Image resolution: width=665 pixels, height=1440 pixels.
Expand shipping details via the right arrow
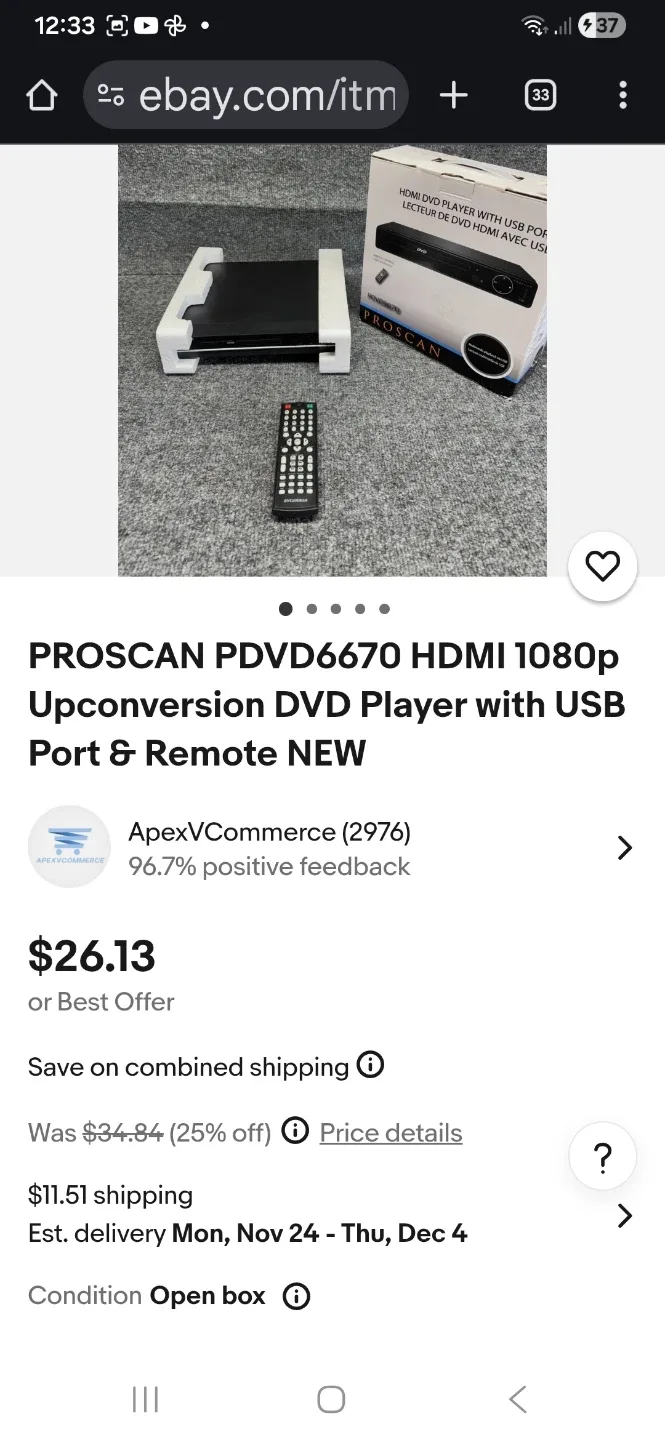pyautogui.click(x=624, y=1215)
